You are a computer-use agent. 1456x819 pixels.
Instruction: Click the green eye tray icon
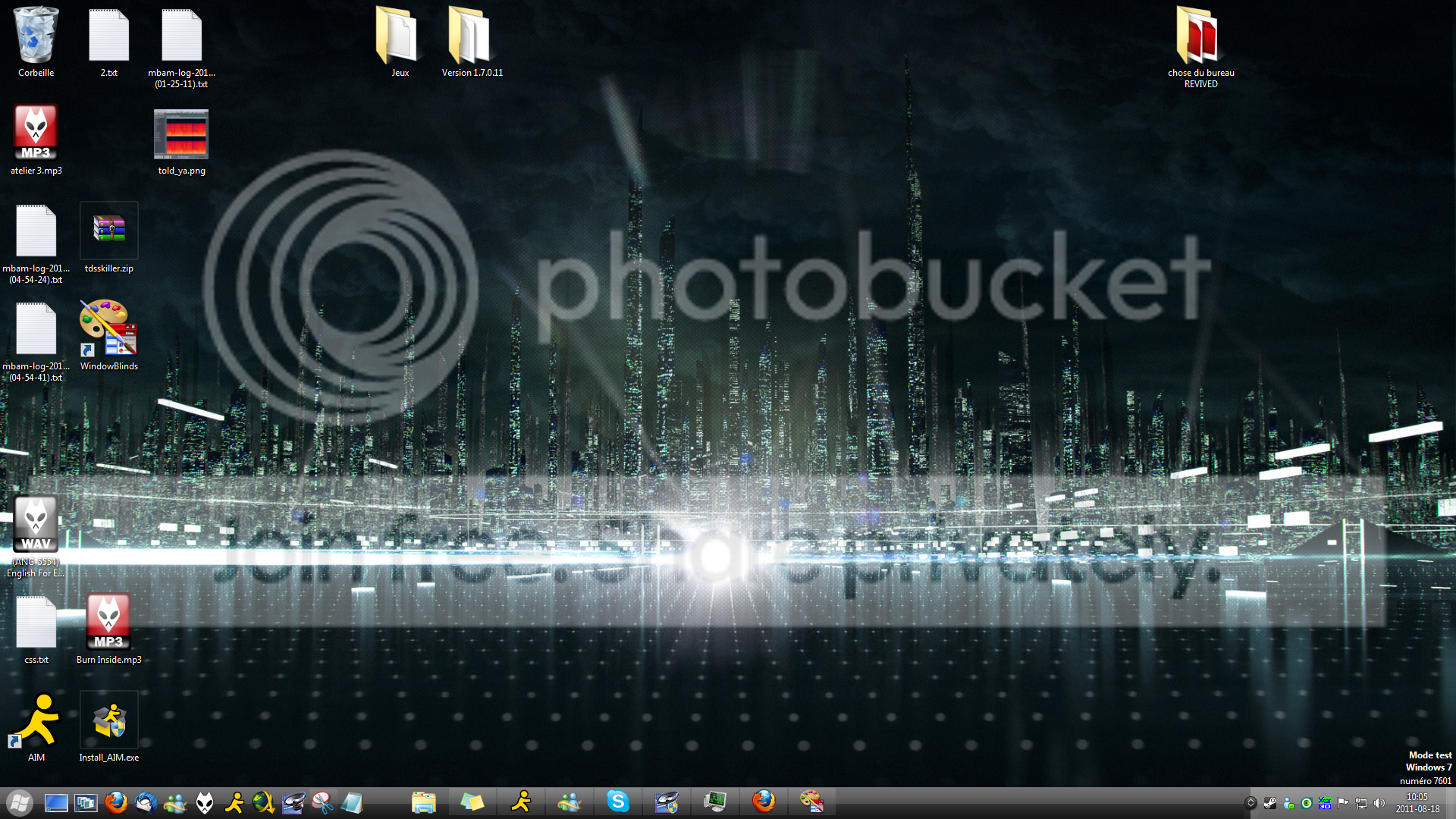pyautogui.click(x=1307, y=803)
